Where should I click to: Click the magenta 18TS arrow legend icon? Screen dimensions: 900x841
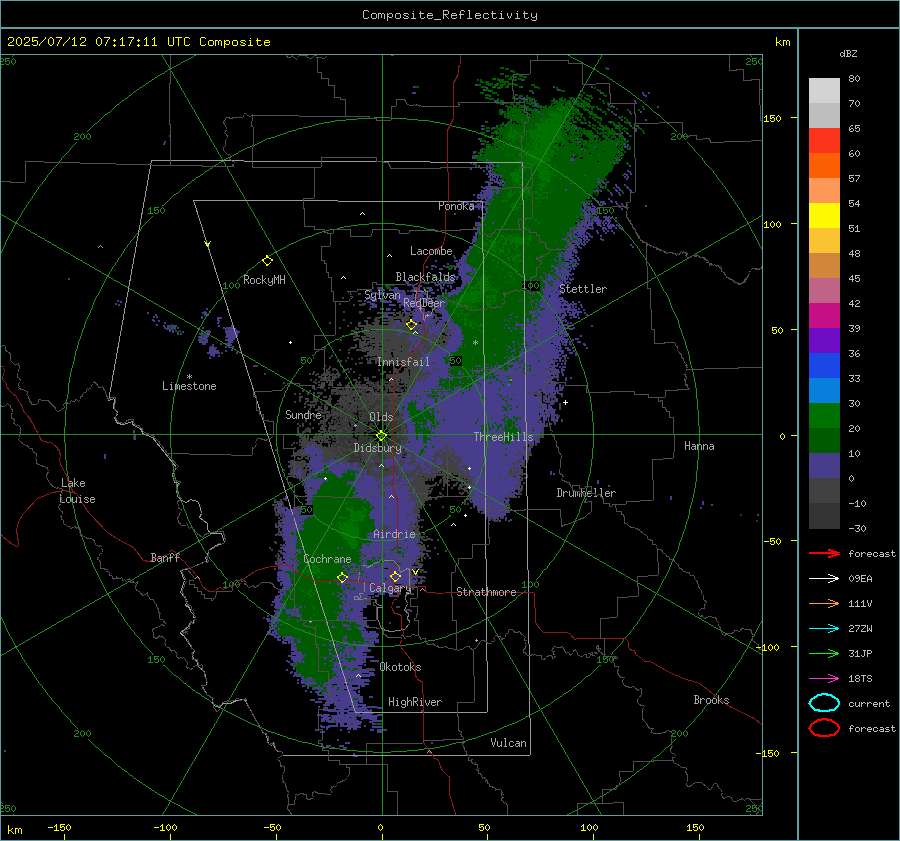tap(824, 679)
